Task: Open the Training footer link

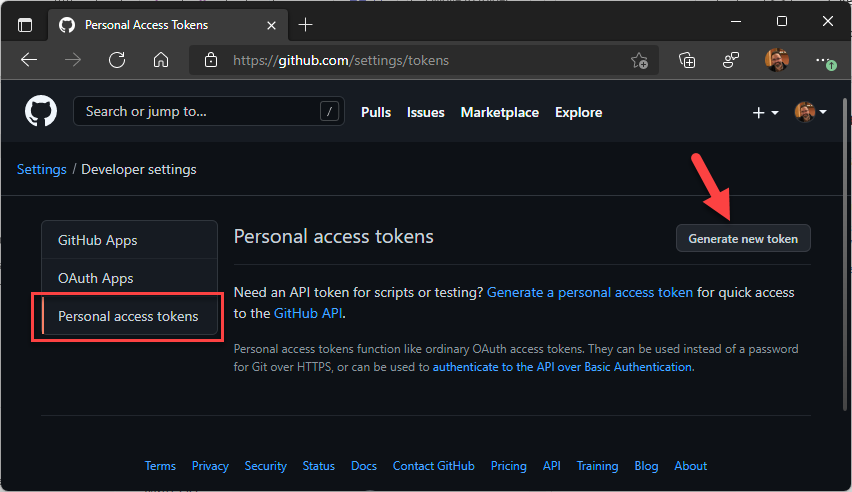Action: (x=597, y=466)
